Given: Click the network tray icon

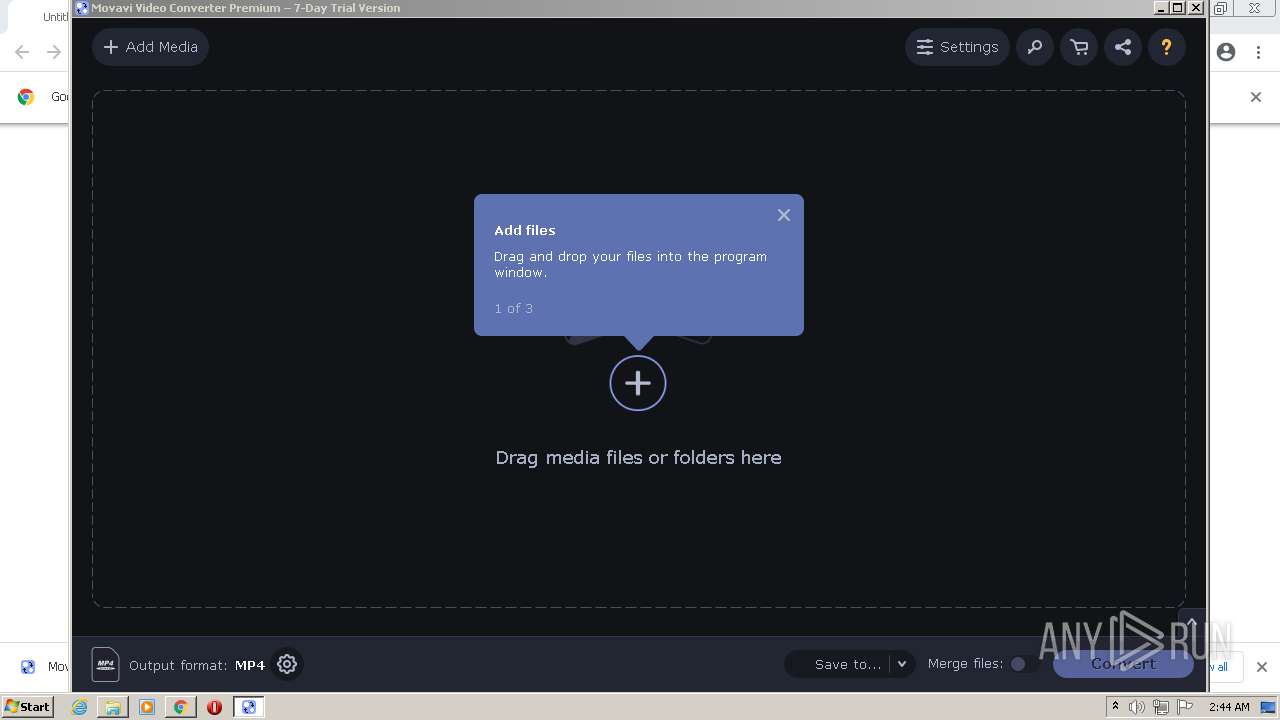Looking at the screenshot, I should tap(1161, 707).
